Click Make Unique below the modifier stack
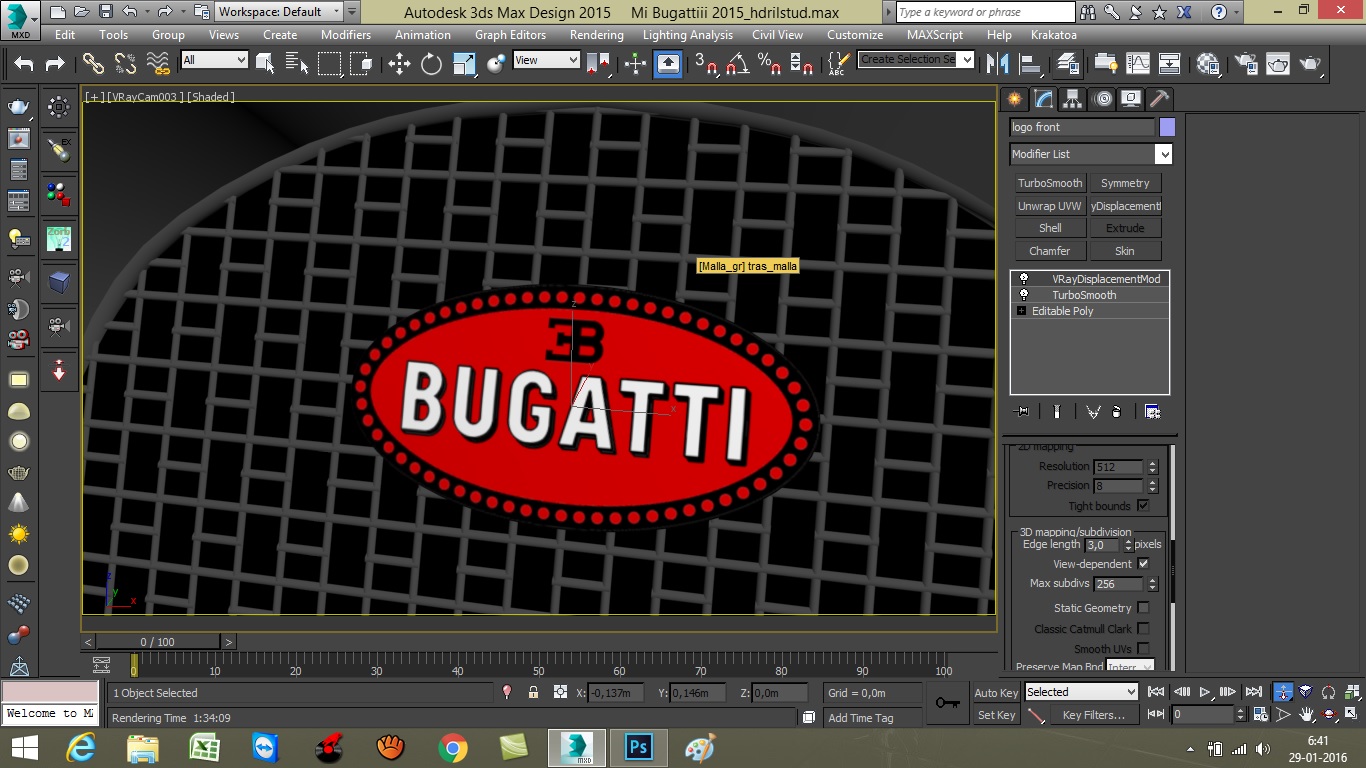1366x768 pixels. coord(1093,412)
